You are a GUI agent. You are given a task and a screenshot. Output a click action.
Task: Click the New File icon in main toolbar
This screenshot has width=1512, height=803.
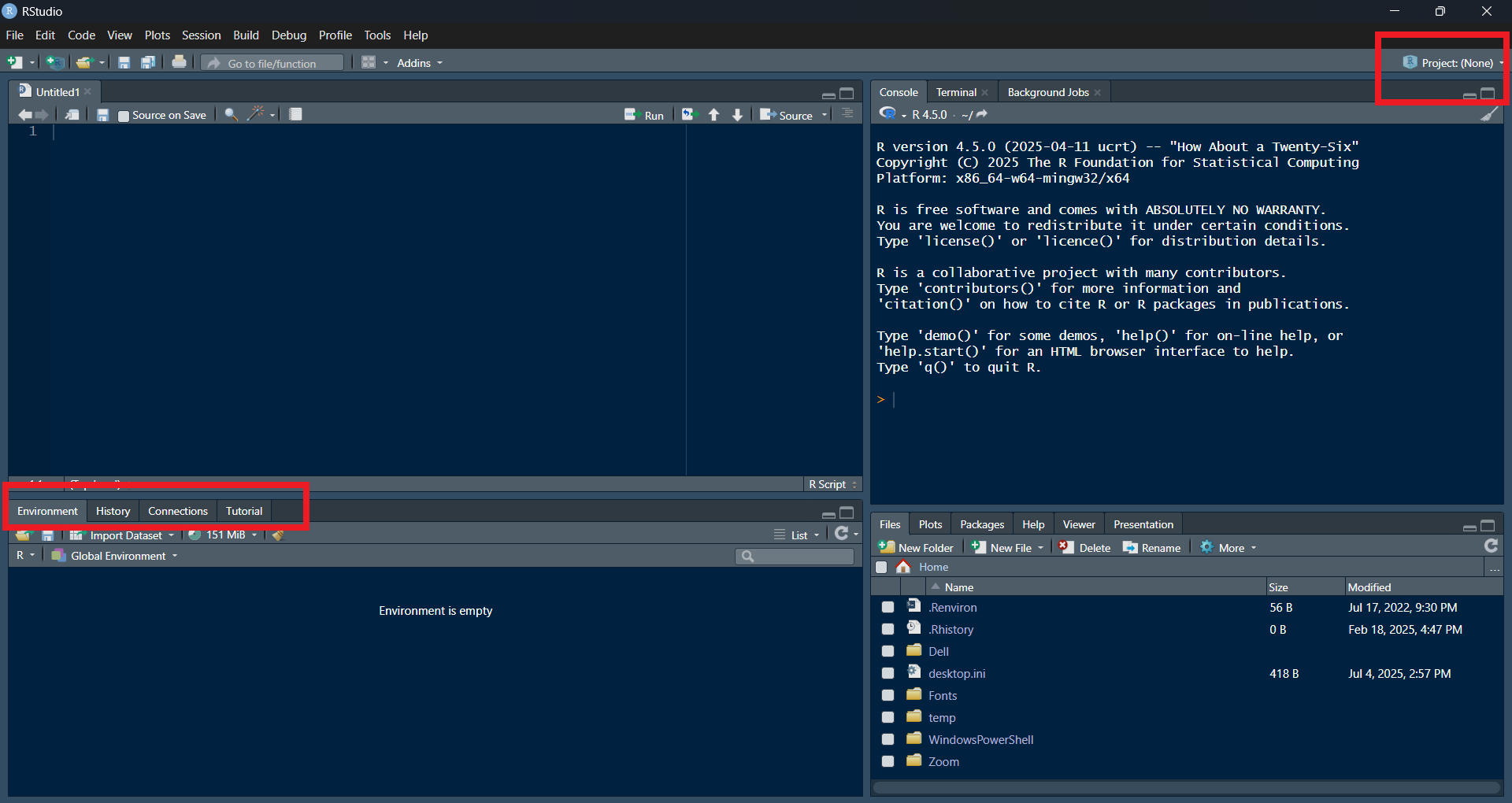coord(15,62)
